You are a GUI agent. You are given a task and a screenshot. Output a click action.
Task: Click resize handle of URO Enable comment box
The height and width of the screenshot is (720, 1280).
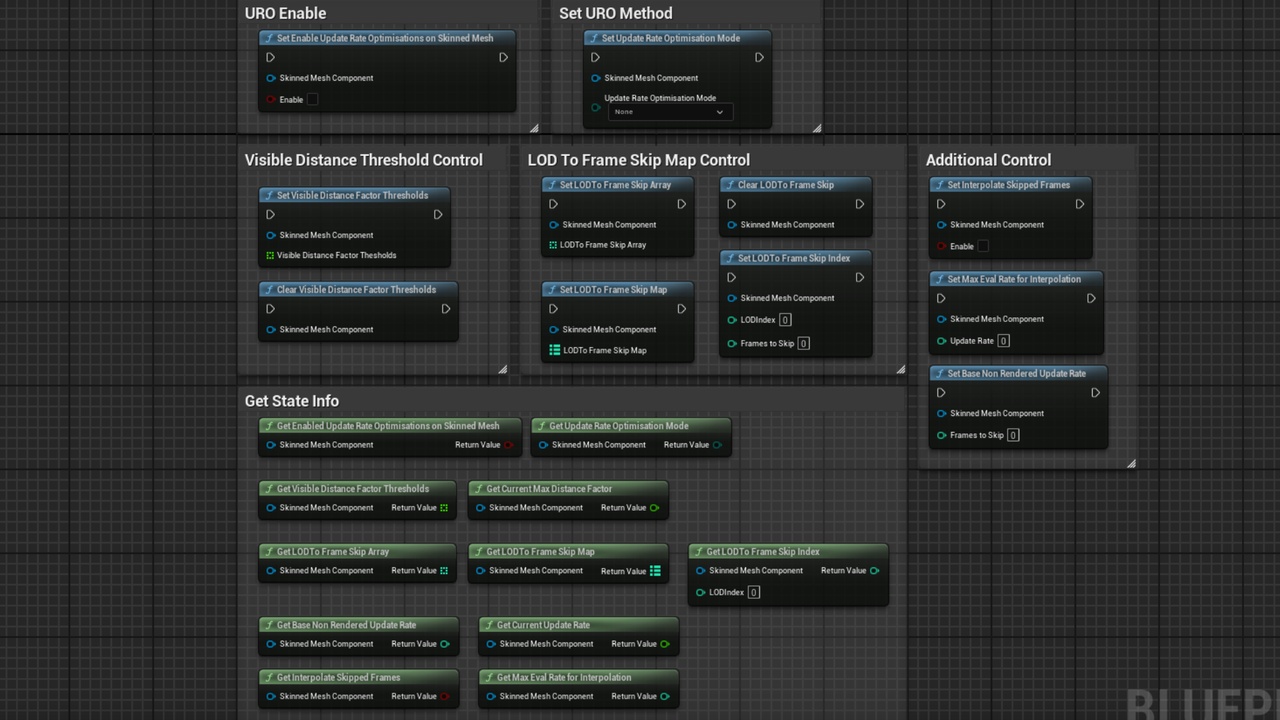click(533, 128)
